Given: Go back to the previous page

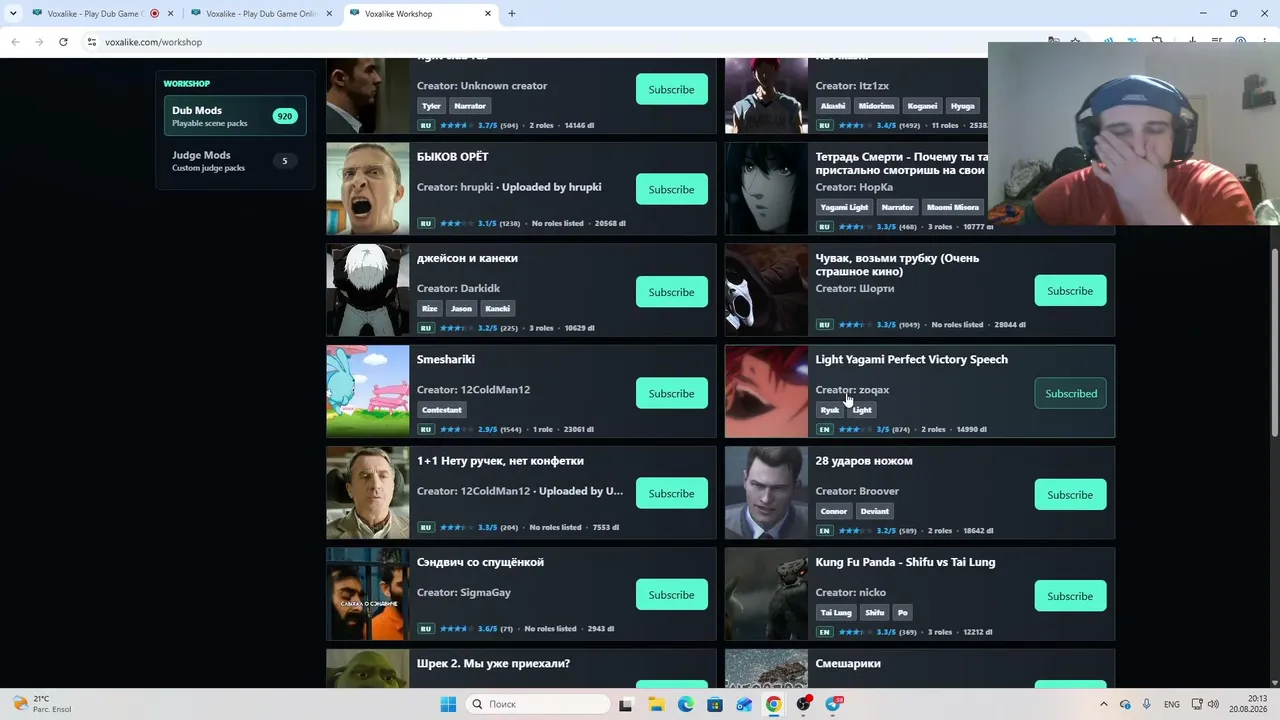Looking at the screenshot, I should [15, 42].
